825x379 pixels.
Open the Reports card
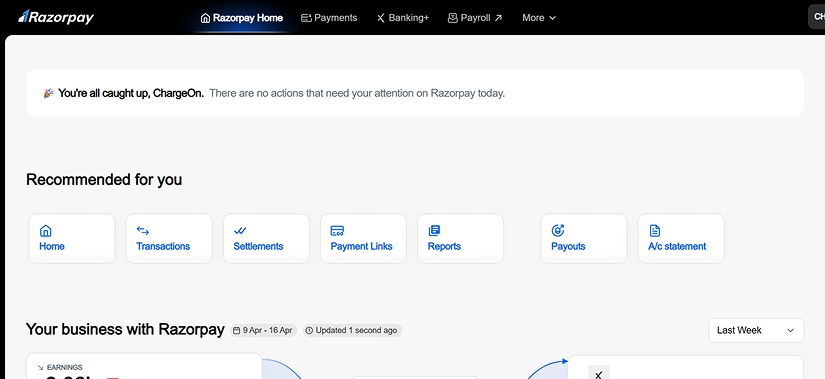coord(460,238)
